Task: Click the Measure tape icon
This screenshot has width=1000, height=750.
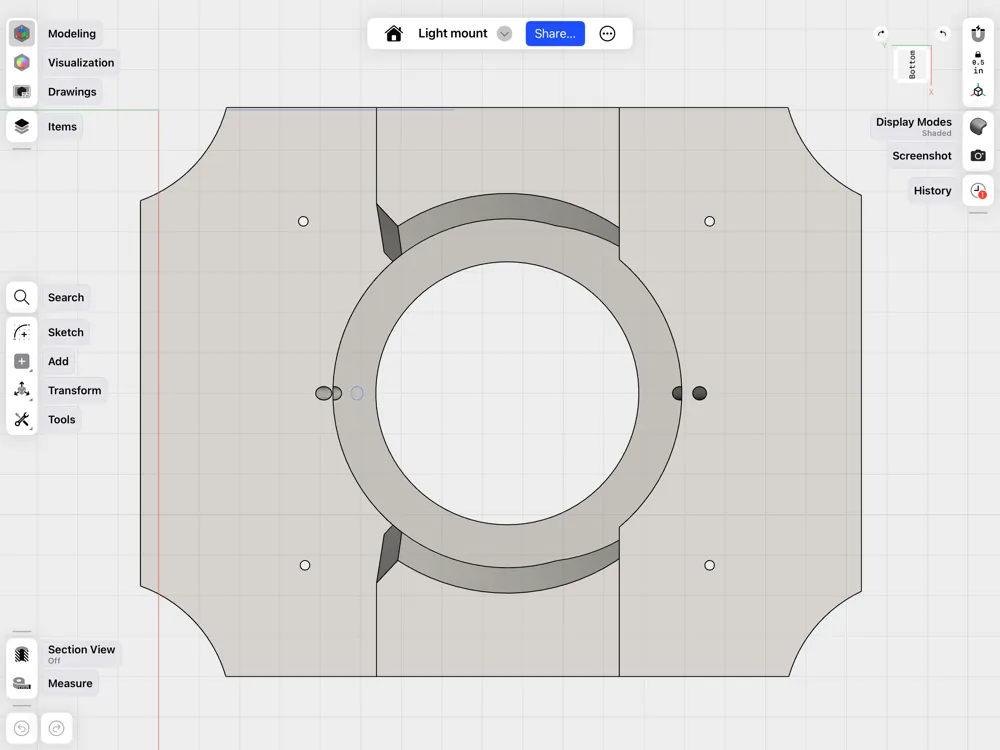Action: (22, 683)
